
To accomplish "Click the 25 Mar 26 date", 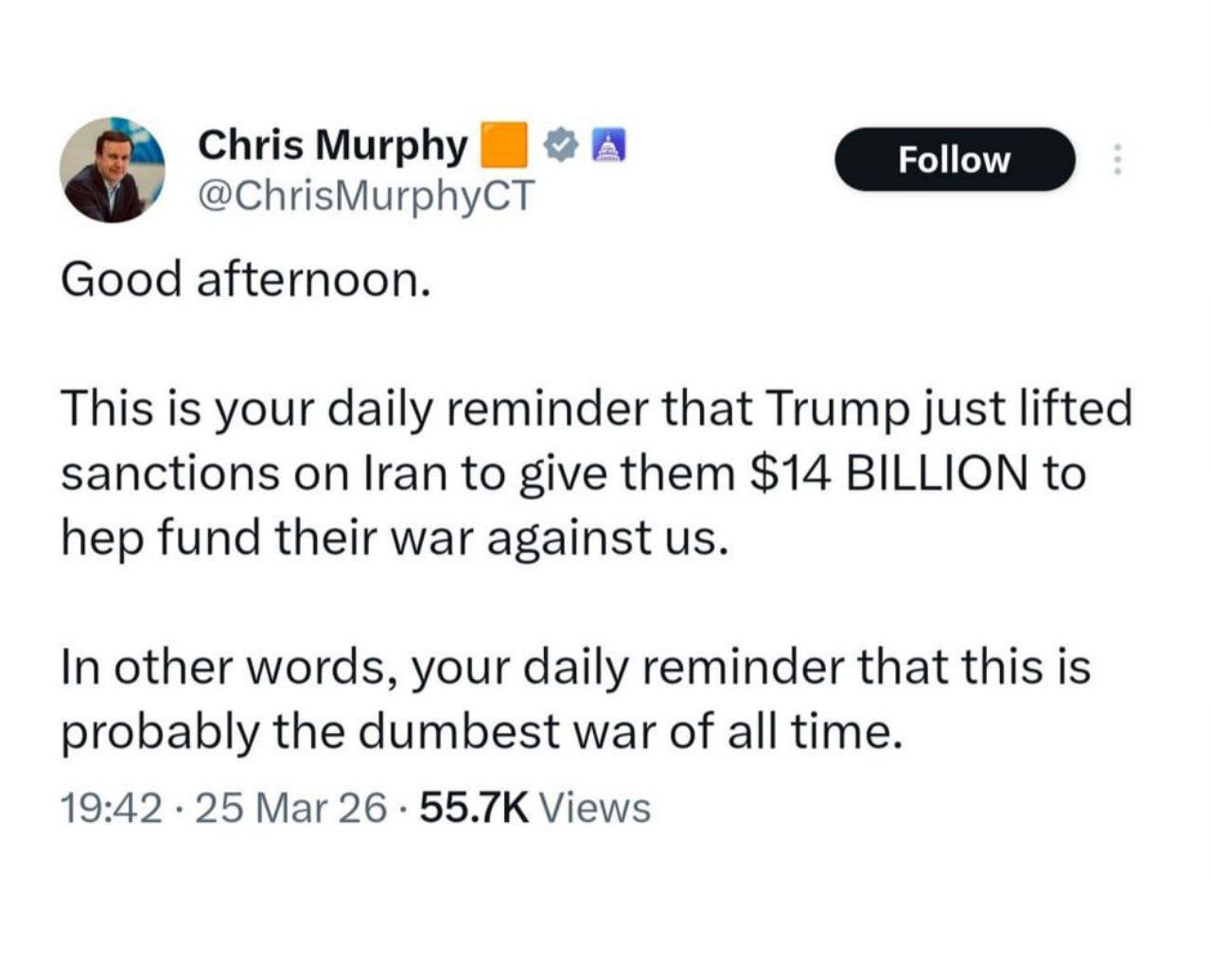I will pyautogui.click(x=290, y=809).
